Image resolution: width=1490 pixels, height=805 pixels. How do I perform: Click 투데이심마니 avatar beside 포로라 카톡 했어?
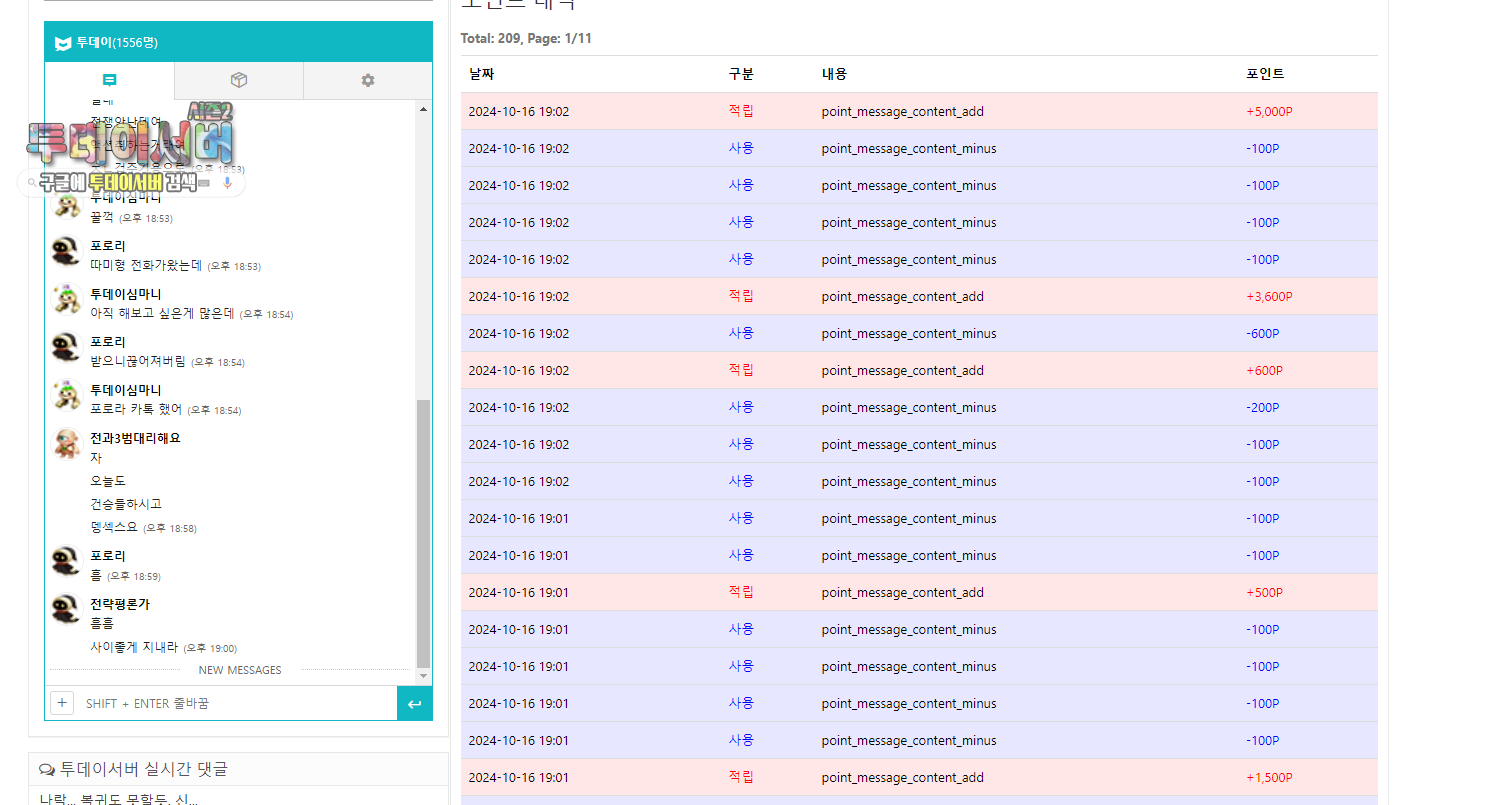tap(66, 396)
